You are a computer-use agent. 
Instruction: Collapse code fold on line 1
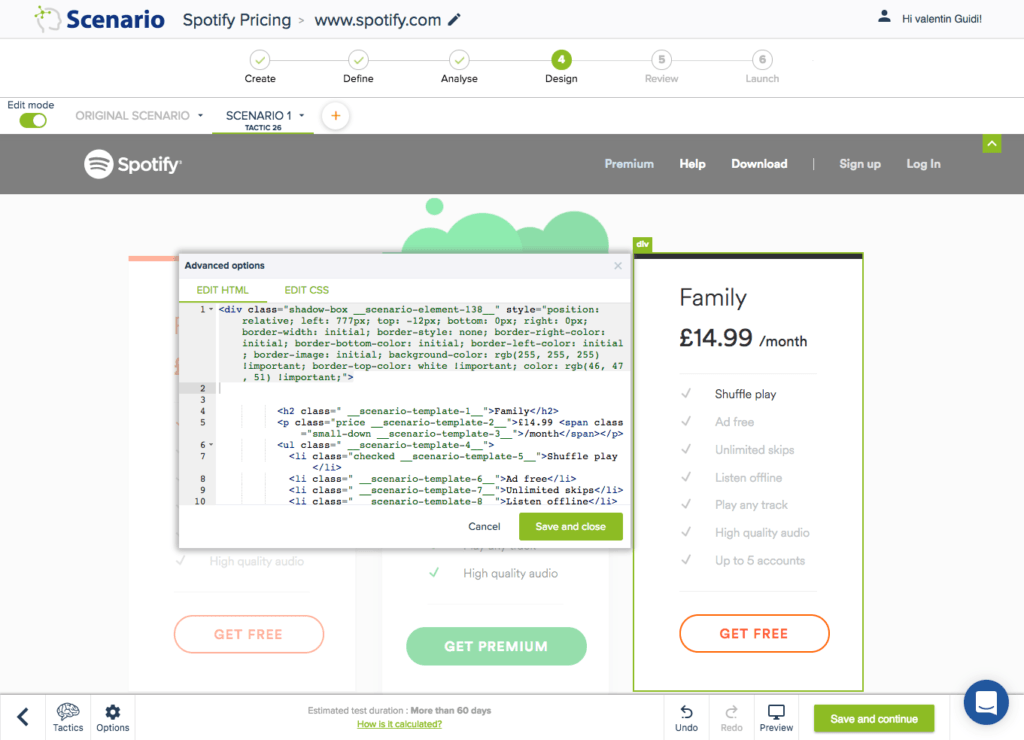pyautogui.click(x=211, y=310)
